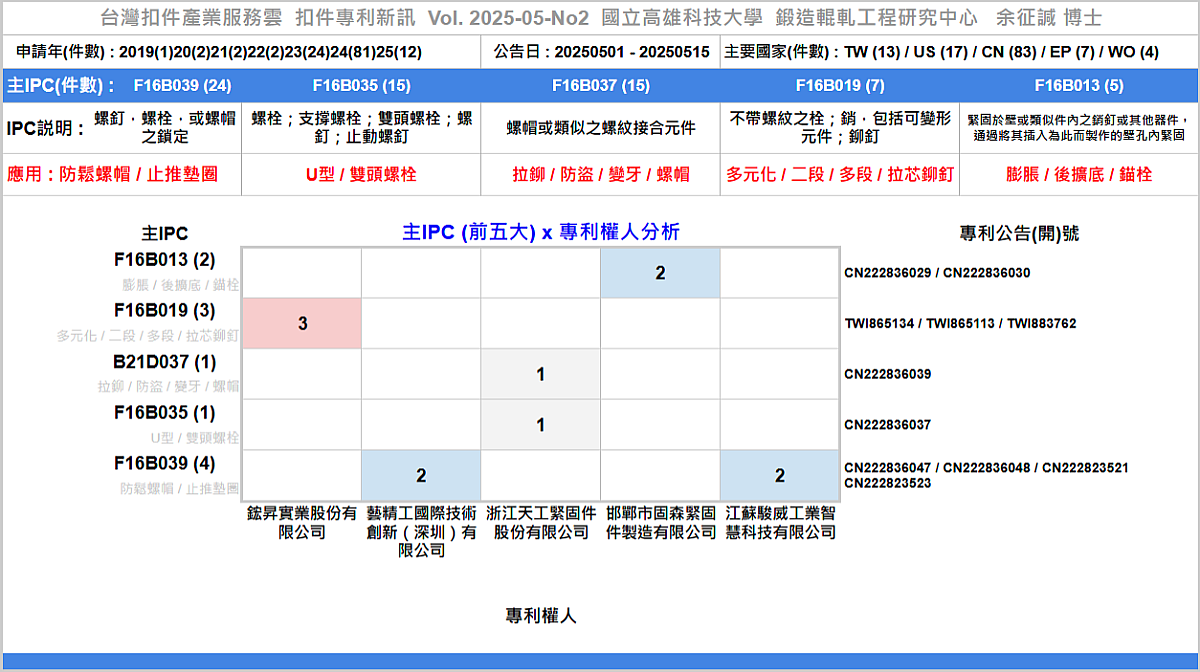Click the blue value-2 cell above 藝精工國際技術創新 column
Screen dimensions: 1200x672
[x=421, y=475]
